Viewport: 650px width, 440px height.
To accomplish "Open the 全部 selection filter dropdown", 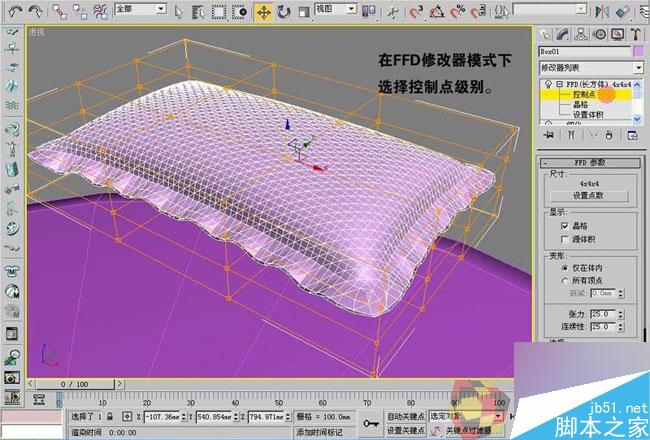I will pyautogui.click(x=141, y=9).
